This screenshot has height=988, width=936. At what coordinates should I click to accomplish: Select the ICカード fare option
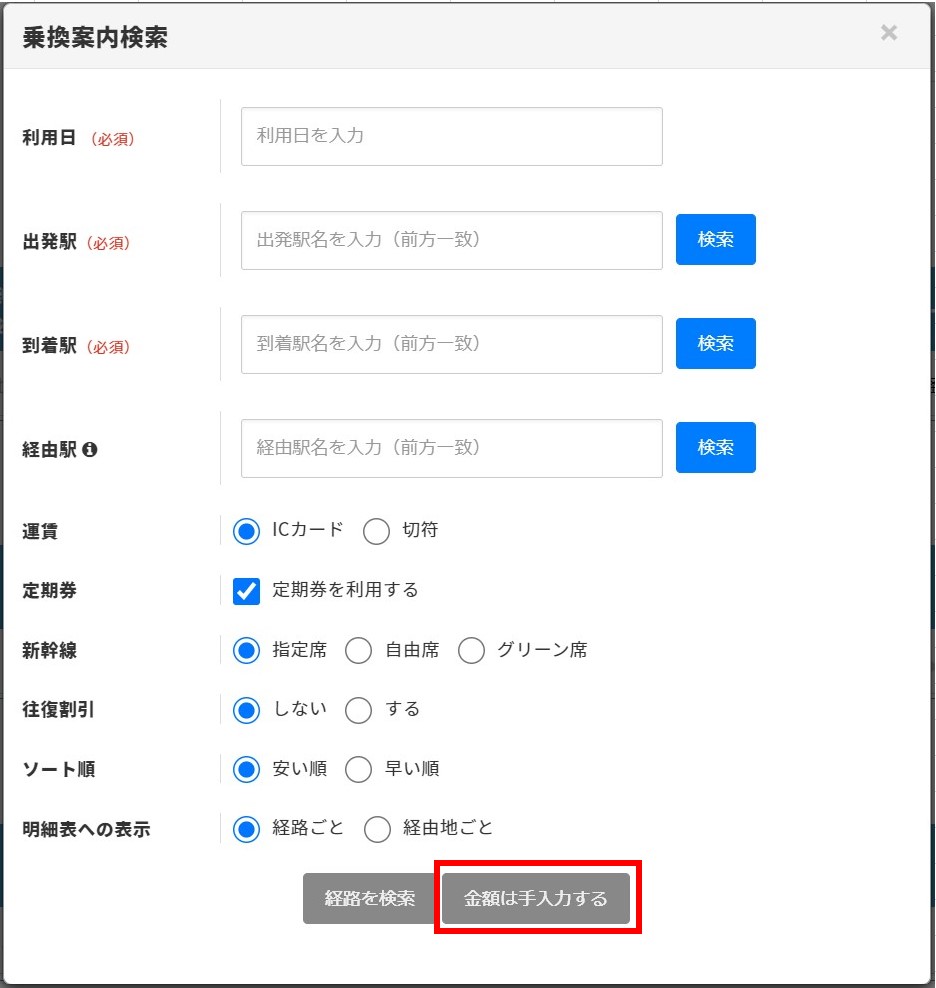[246, 532]
